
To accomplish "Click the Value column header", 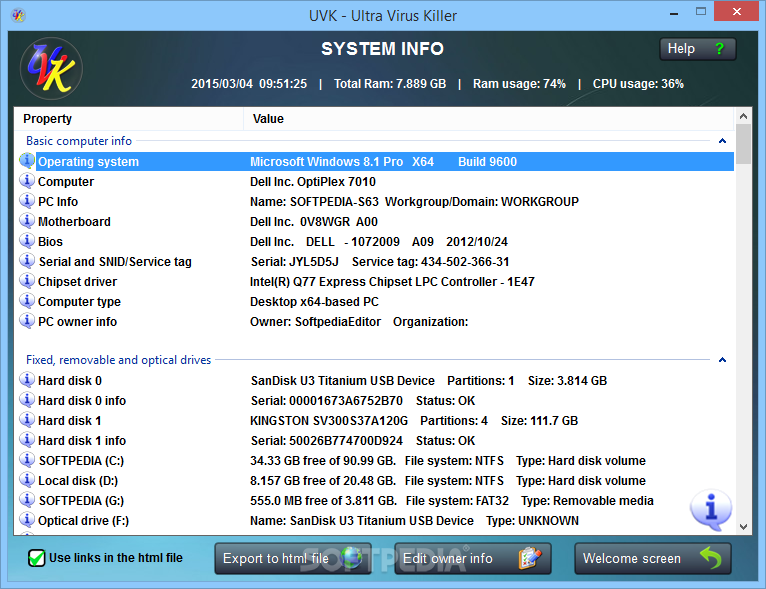I will click(x=489, y=119).
